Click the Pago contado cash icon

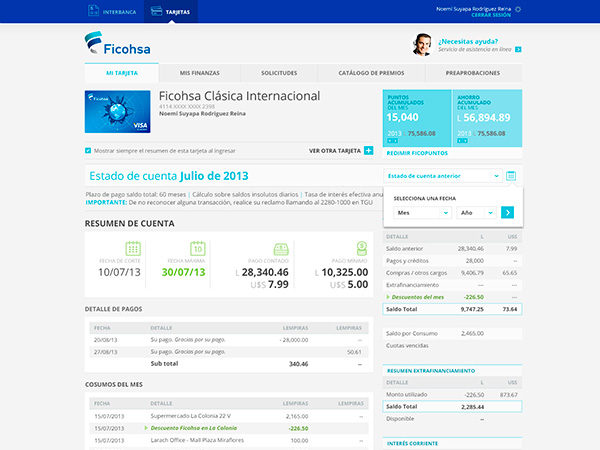click(x=281, y=249)
